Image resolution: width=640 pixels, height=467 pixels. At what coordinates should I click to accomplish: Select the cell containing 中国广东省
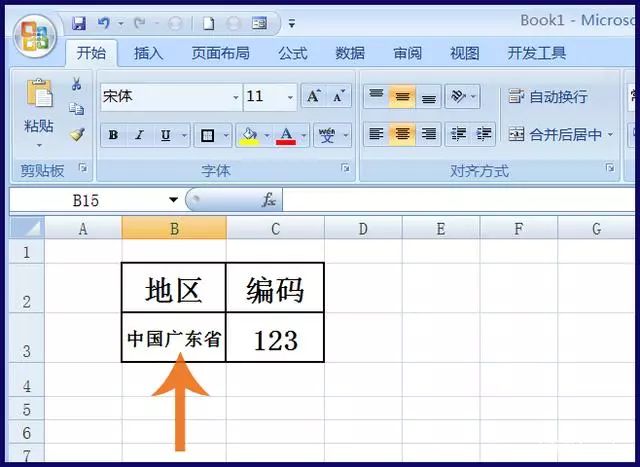pyautogui.click(x=174, y=338)
